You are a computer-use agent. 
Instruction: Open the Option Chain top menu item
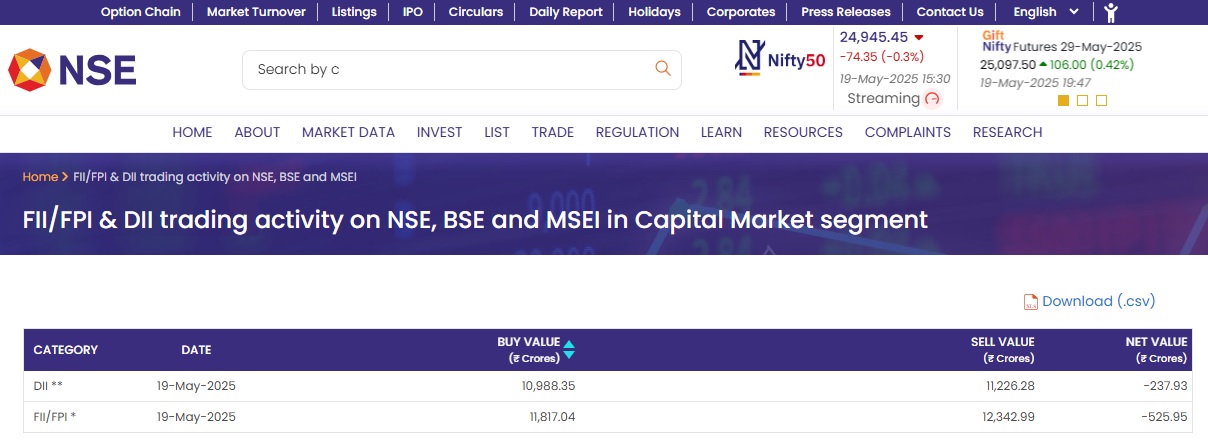click(141, 12)
